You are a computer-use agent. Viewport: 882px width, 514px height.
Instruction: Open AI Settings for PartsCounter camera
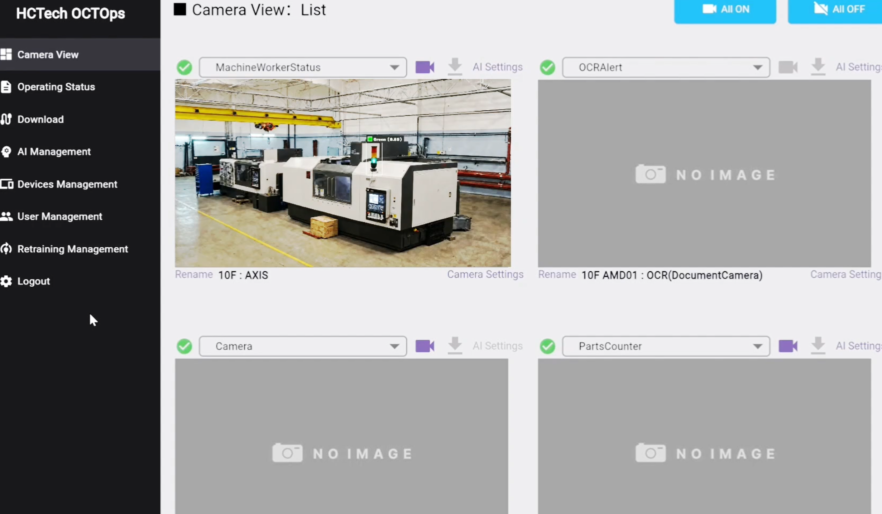[858, 346]
